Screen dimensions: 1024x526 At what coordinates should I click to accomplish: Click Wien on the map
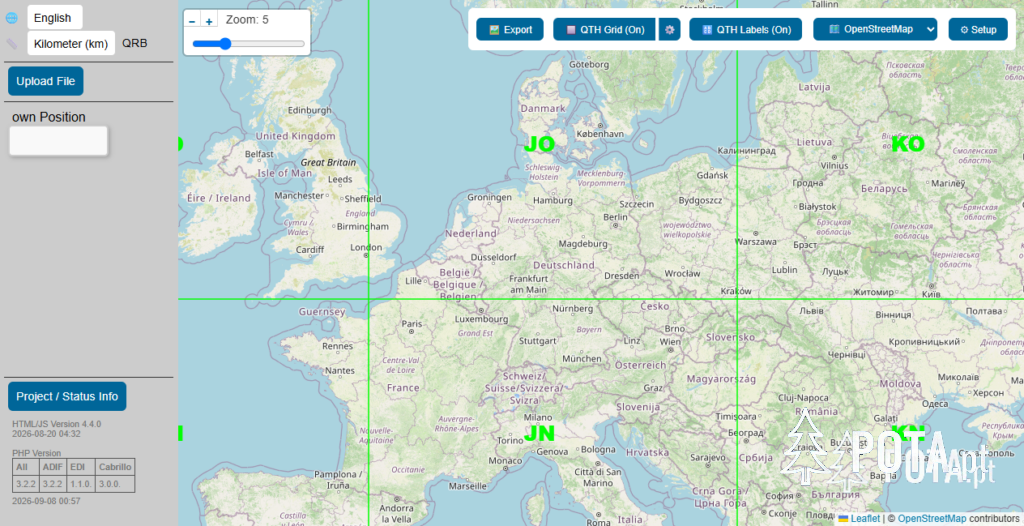pos(670,342)
